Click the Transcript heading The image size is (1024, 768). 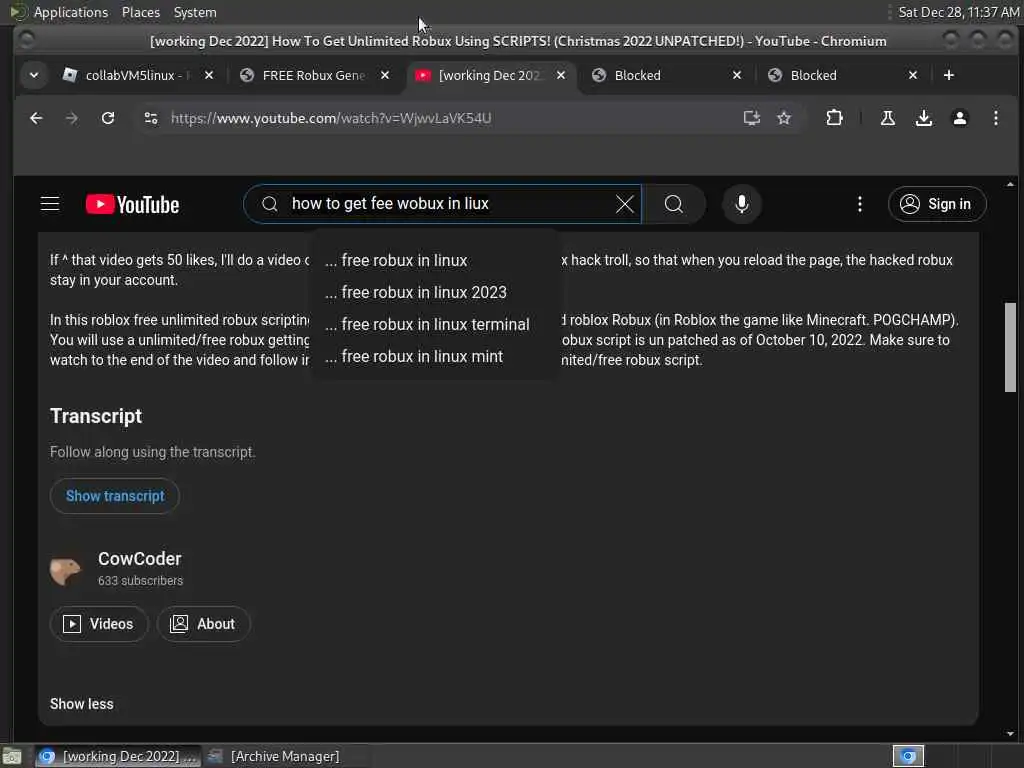coord(96,416)
